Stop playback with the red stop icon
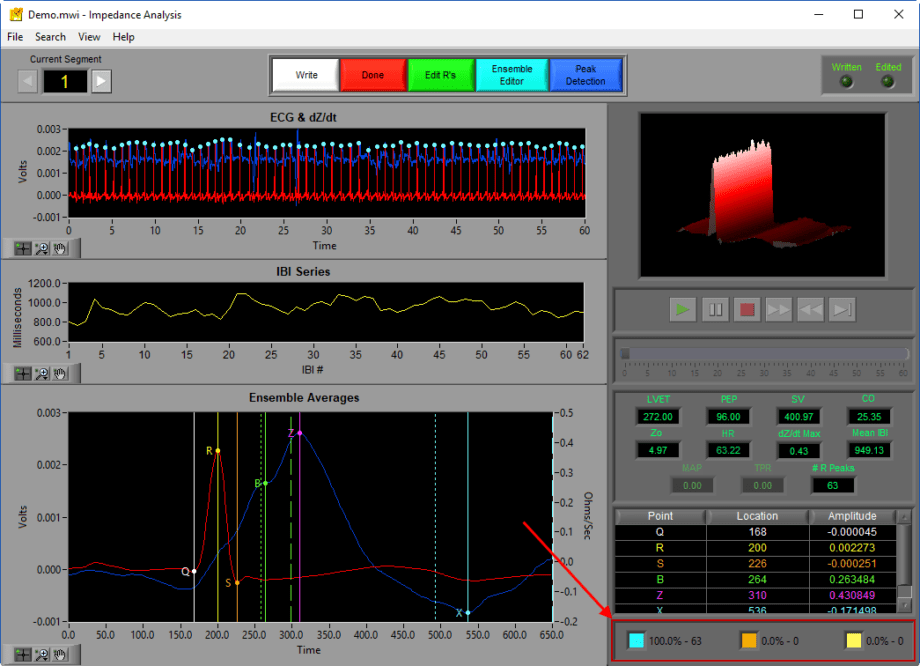Image resolution: width=920 pixels, height=666 pixels. pos(747,309)
